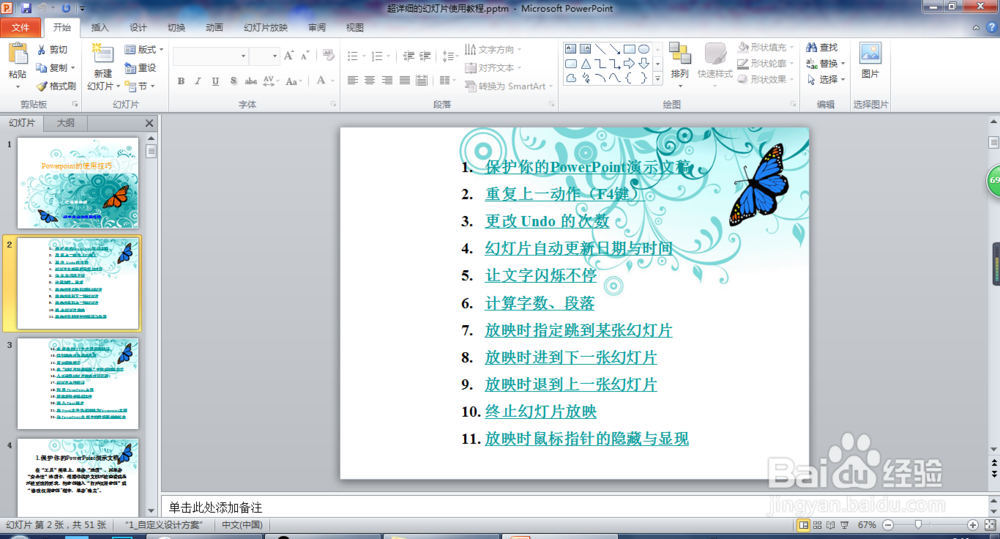The image size is (1000, 539).
Task: Click the Format Painter brush icon
Action: (41, 85)
